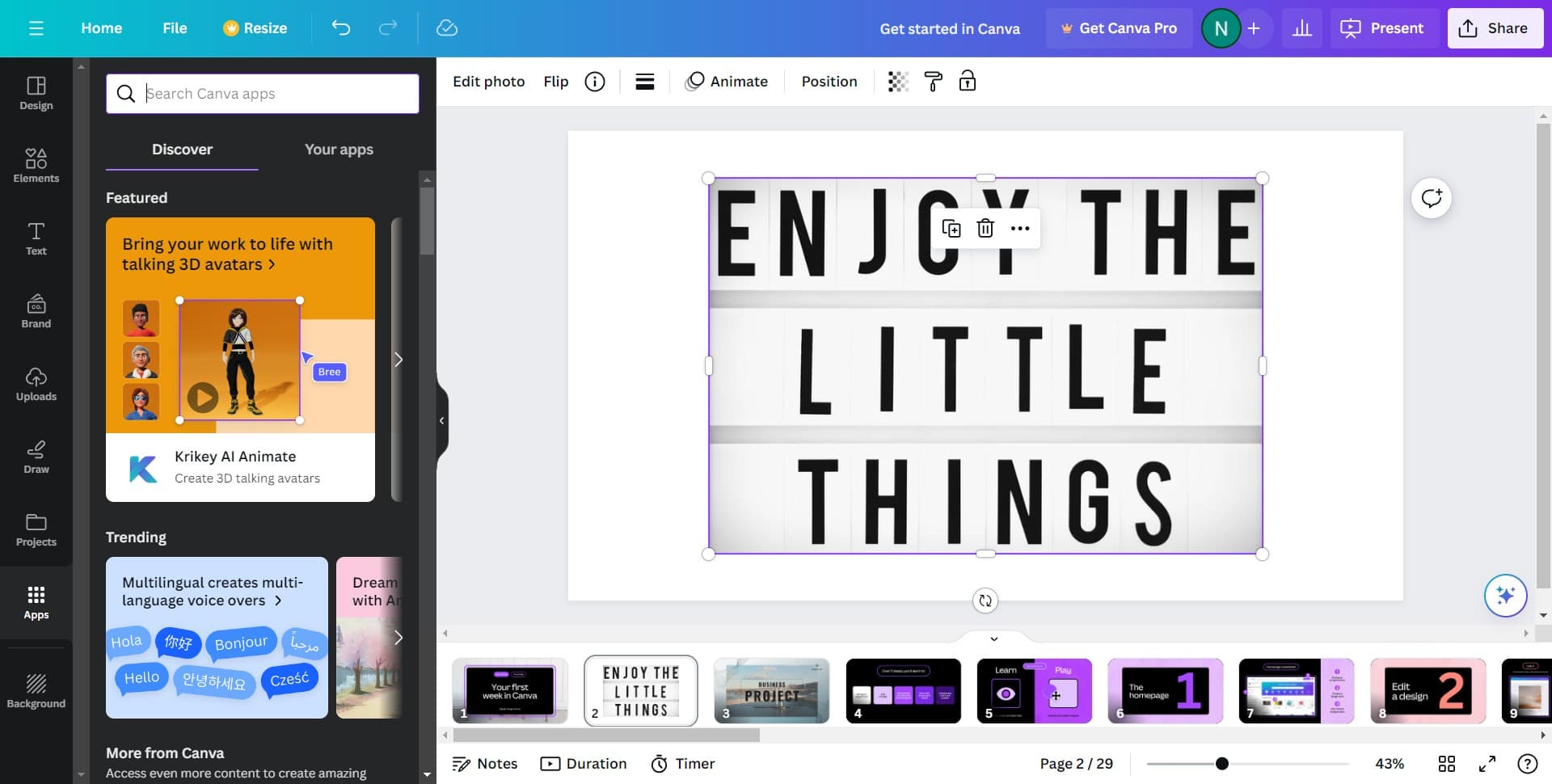The height and width of the screenshot is (784, 1552).
Task: Open the Elements panel
Action: pos(36,164)
